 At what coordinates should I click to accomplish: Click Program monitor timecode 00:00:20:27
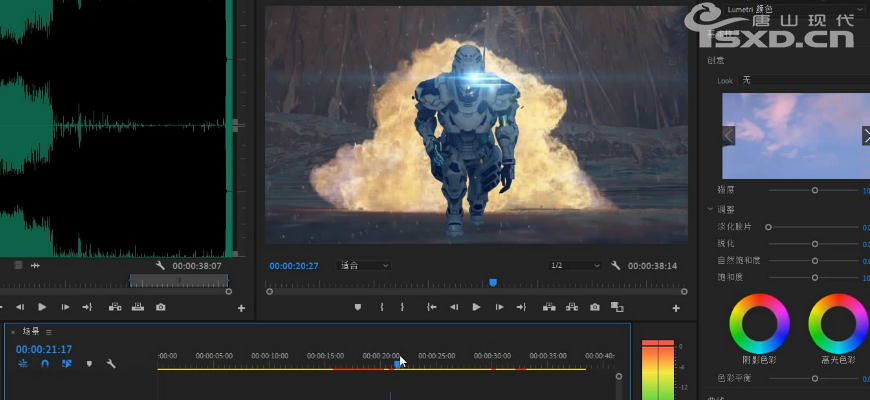click(294, 266)
